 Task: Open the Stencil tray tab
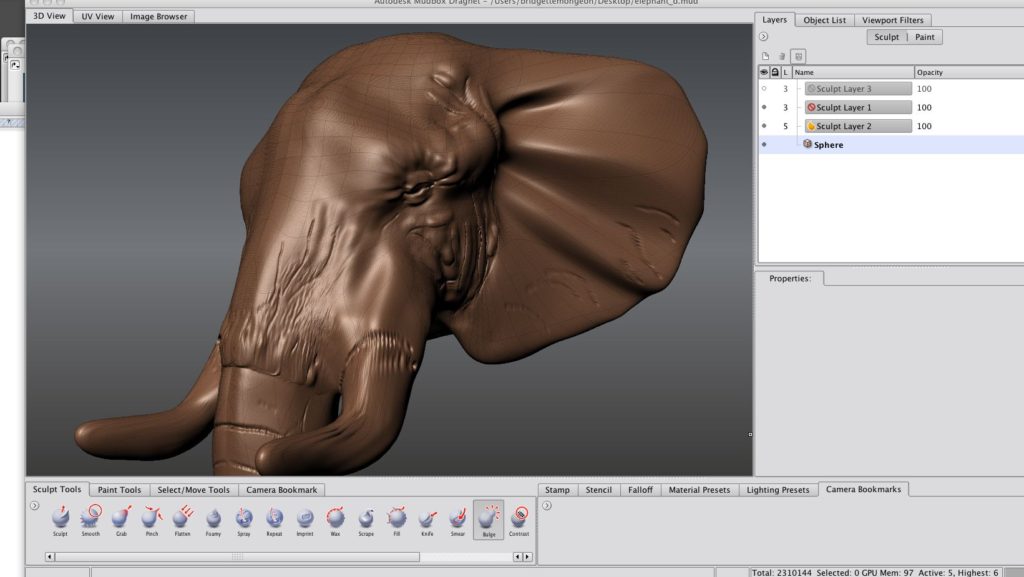[598, 490]
